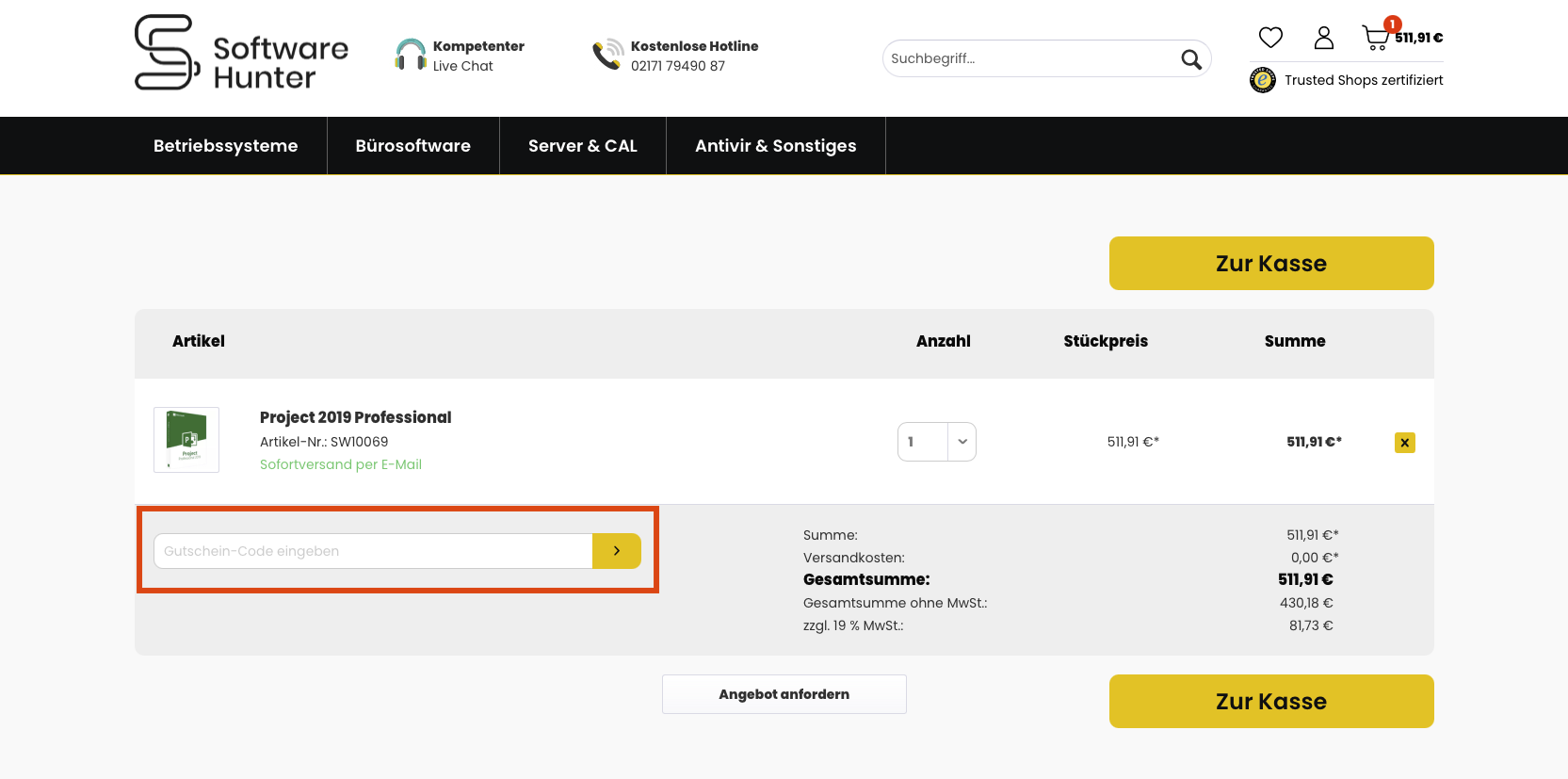Click the headset Live Chat icon
Screen dimensions: 1568x779
(x=411, y=55)
